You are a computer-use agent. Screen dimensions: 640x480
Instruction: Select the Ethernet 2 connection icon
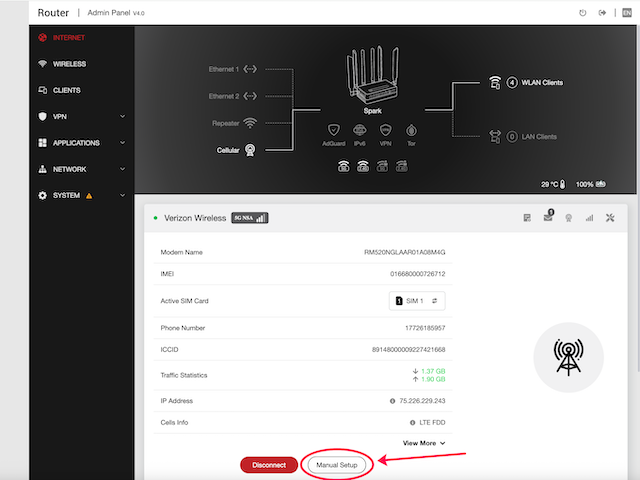coord(250,96)
